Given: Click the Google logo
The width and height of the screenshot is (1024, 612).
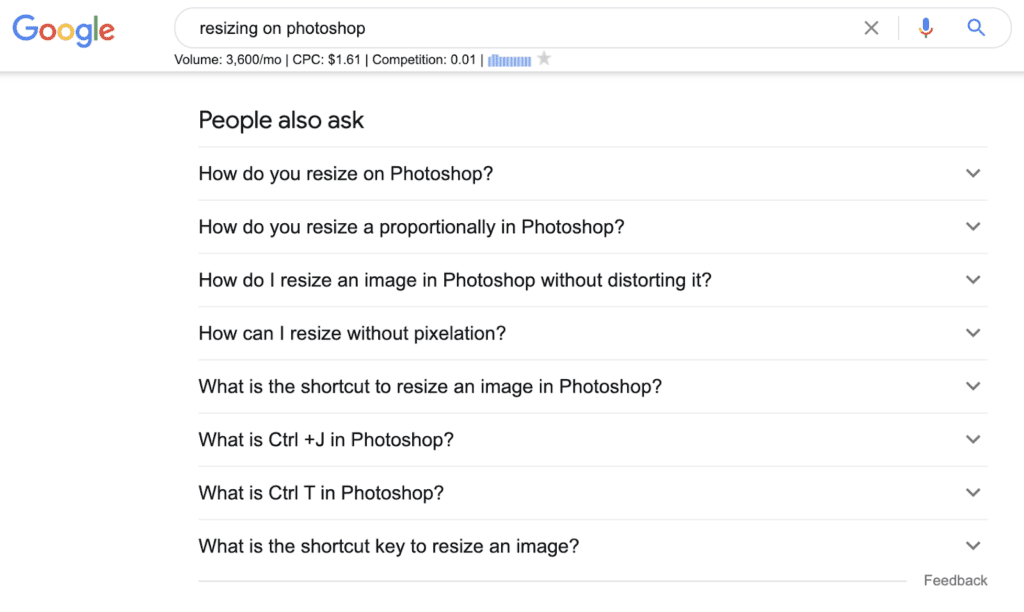Looking at the screenshot, I should tap(63, 30).
